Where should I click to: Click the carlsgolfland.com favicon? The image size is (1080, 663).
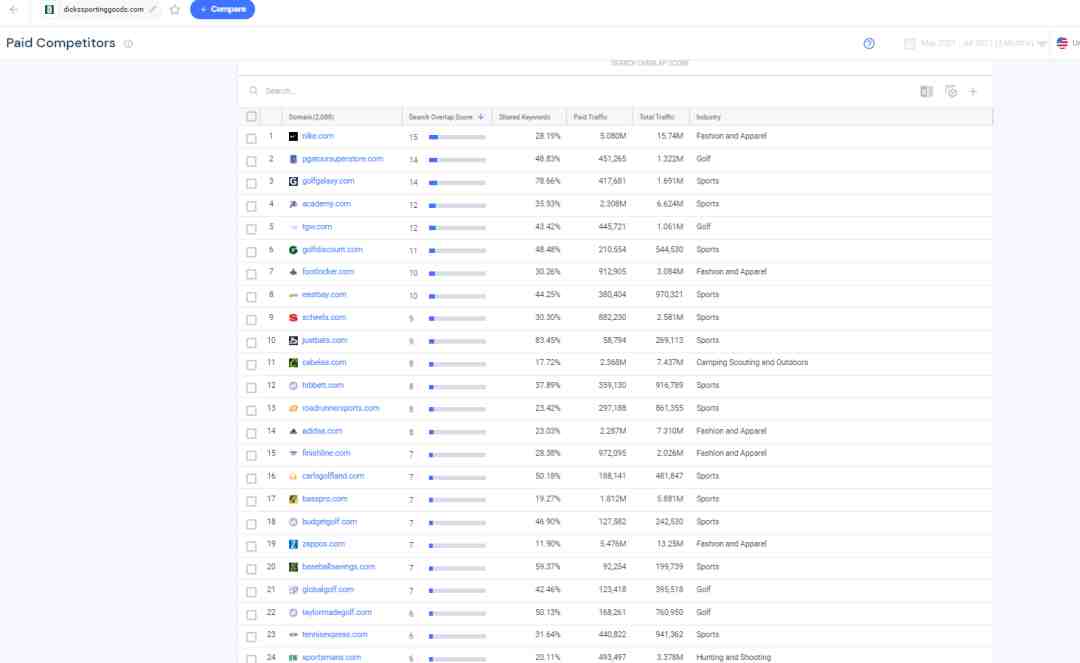pyautogui.click(x=293, y=476)
